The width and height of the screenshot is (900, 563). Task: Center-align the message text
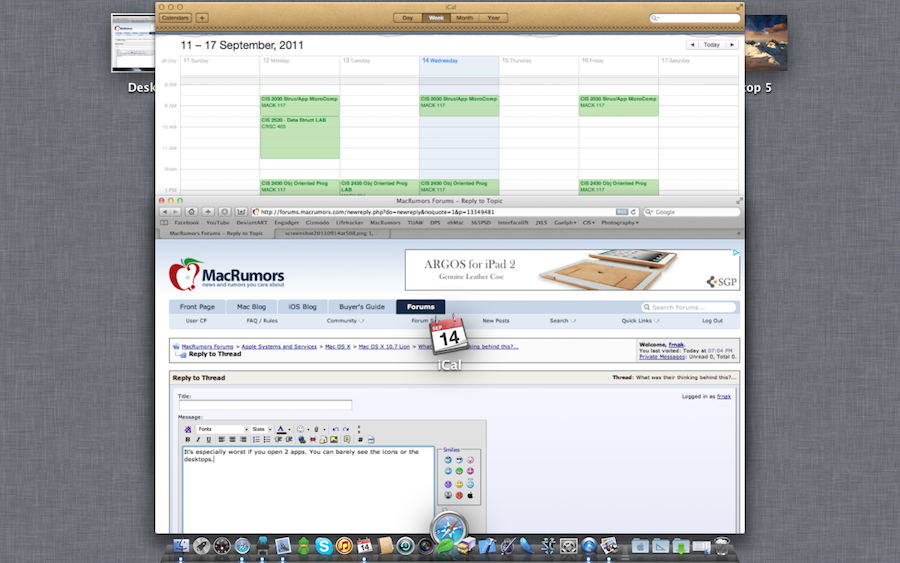[x=232, y=440]
